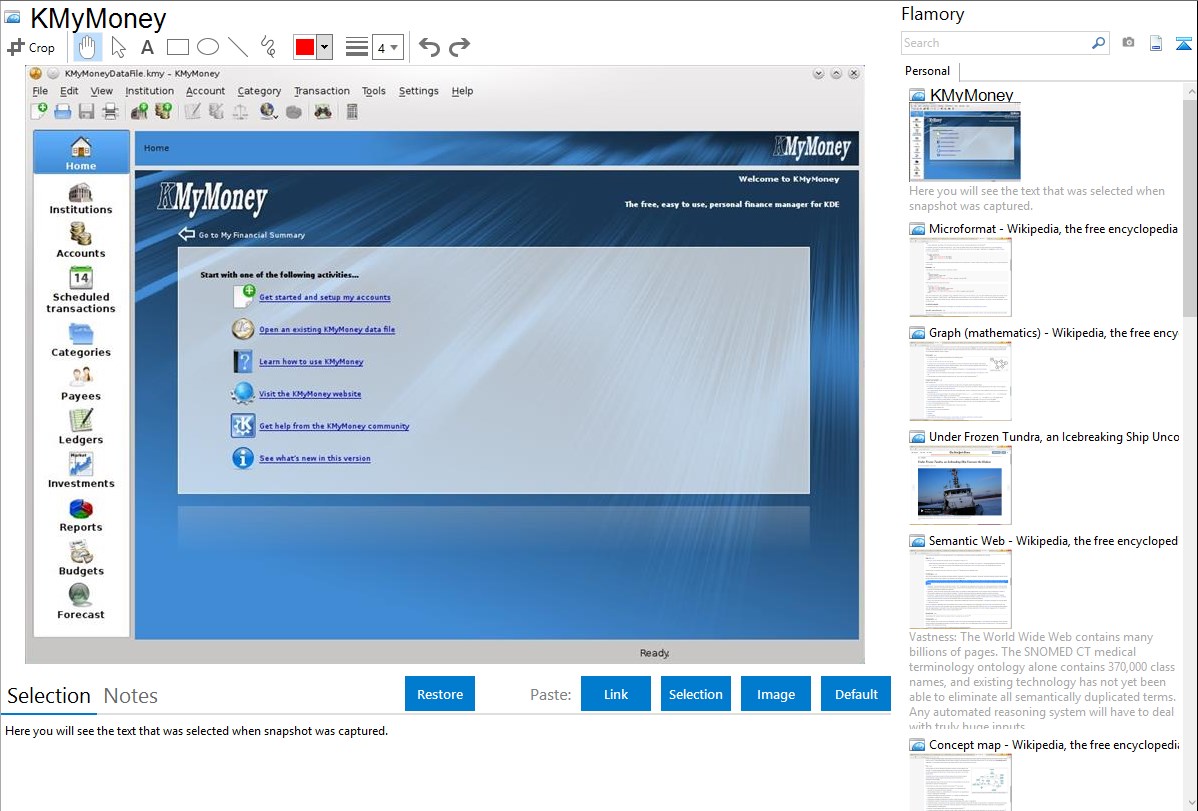Click the paste Link button
Viewport: 1198px width, 811px height.
(x=616, y=694)
